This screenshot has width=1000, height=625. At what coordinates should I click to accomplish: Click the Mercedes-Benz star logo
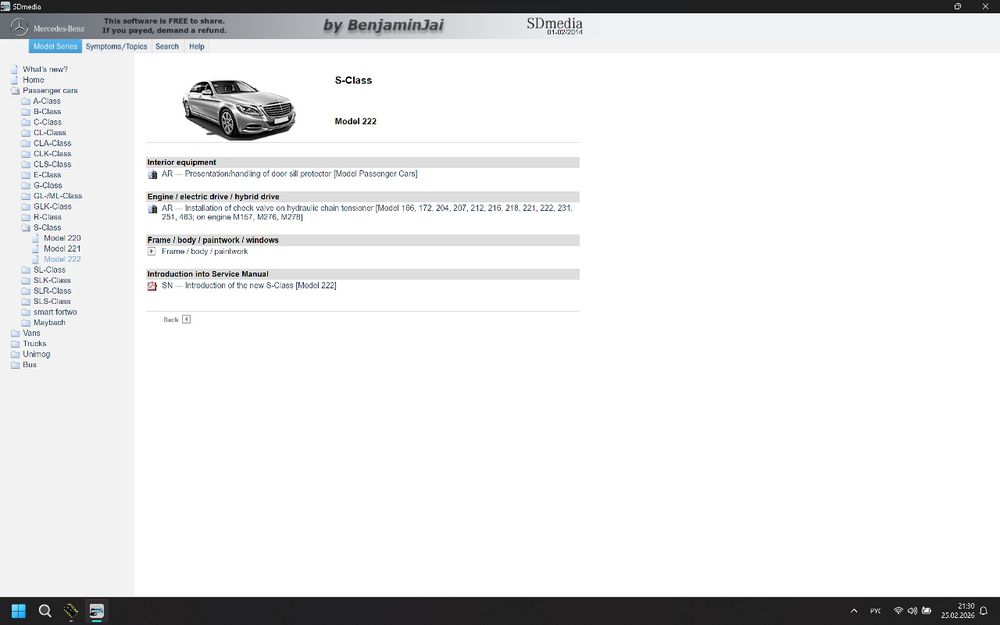tap(19, 27)
